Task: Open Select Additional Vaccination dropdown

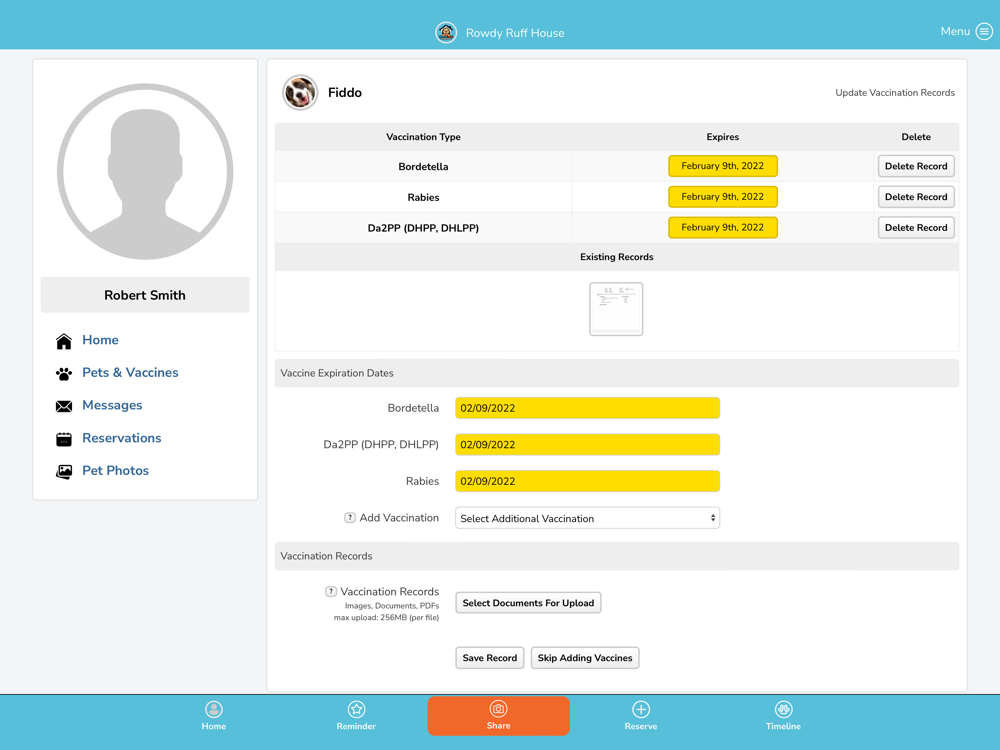Action: (587, 518)
